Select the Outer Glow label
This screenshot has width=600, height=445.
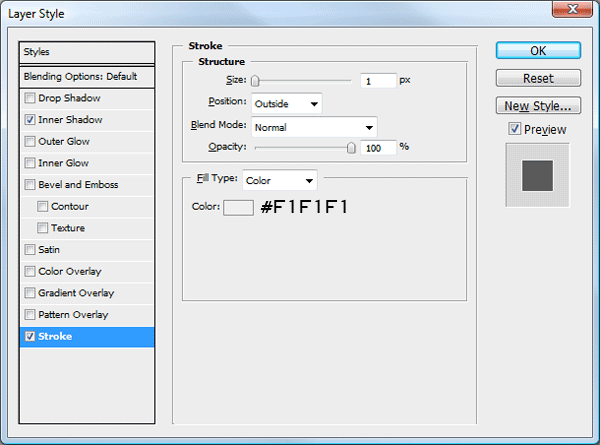tap(64, 142)
